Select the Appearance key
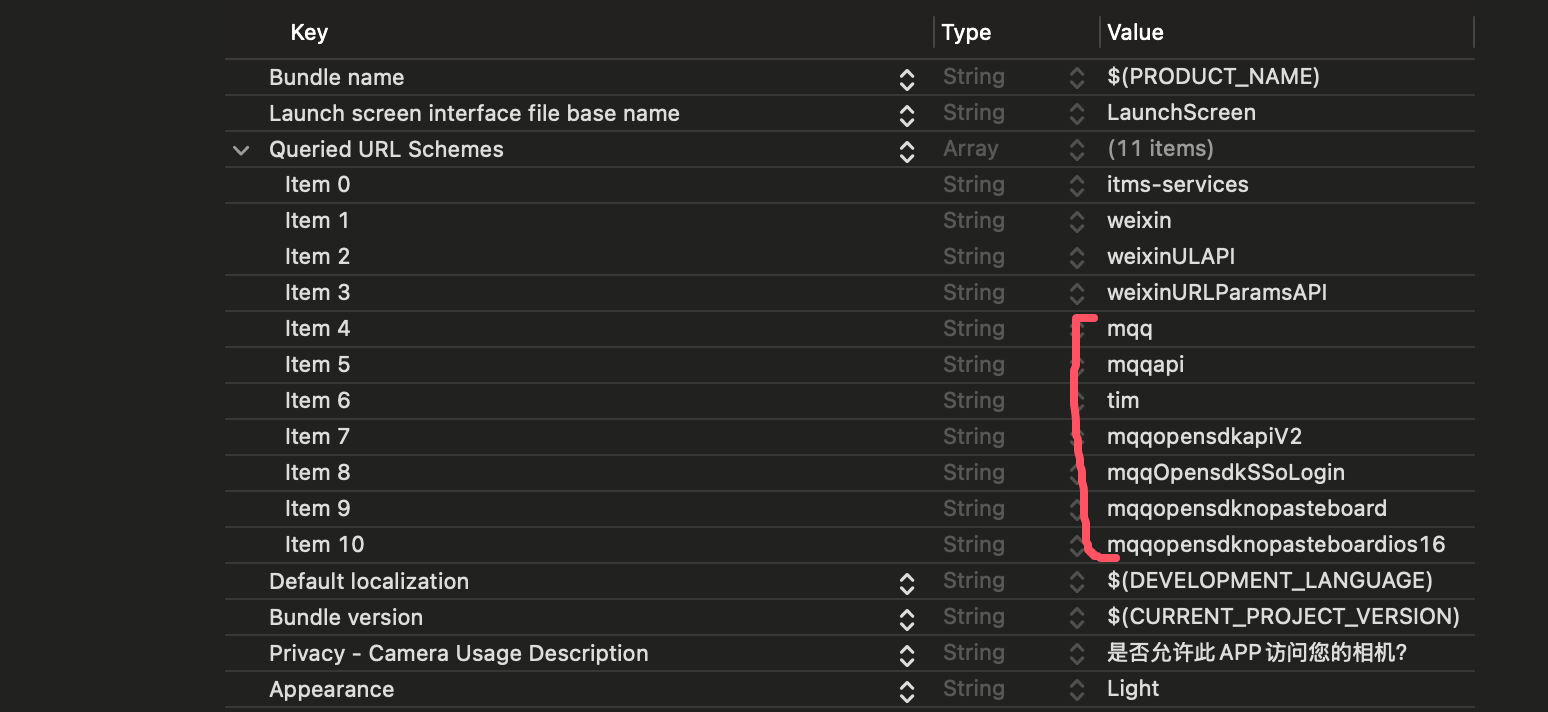 tap(331, 690)
